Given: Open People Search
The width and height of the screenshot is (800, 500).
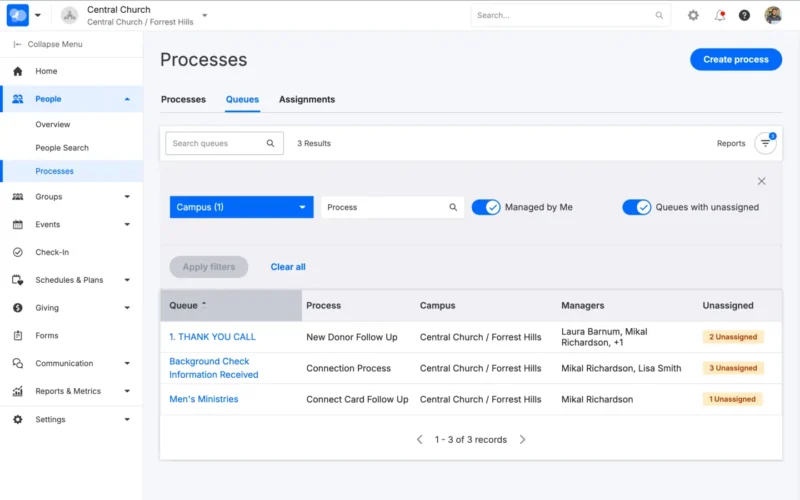Looking at the screenshot, I should [x=62, y=148].
